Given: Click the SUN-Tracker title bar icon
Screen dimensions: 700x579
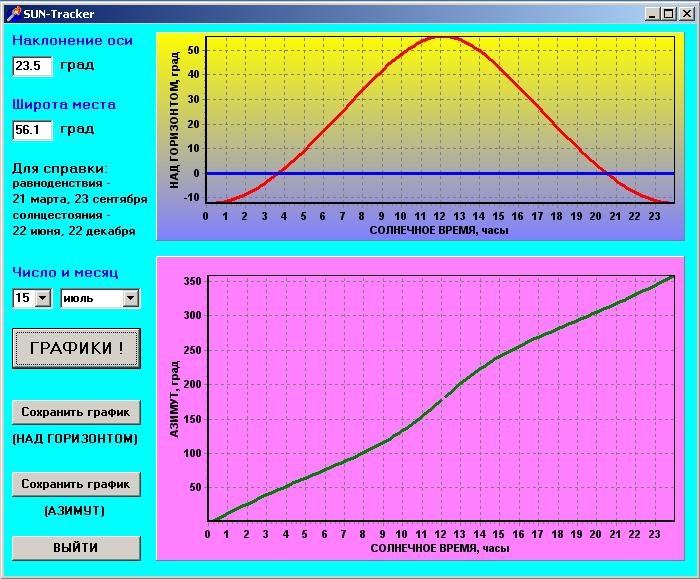Looking at the screenshot, I should [x=13, y=13].
